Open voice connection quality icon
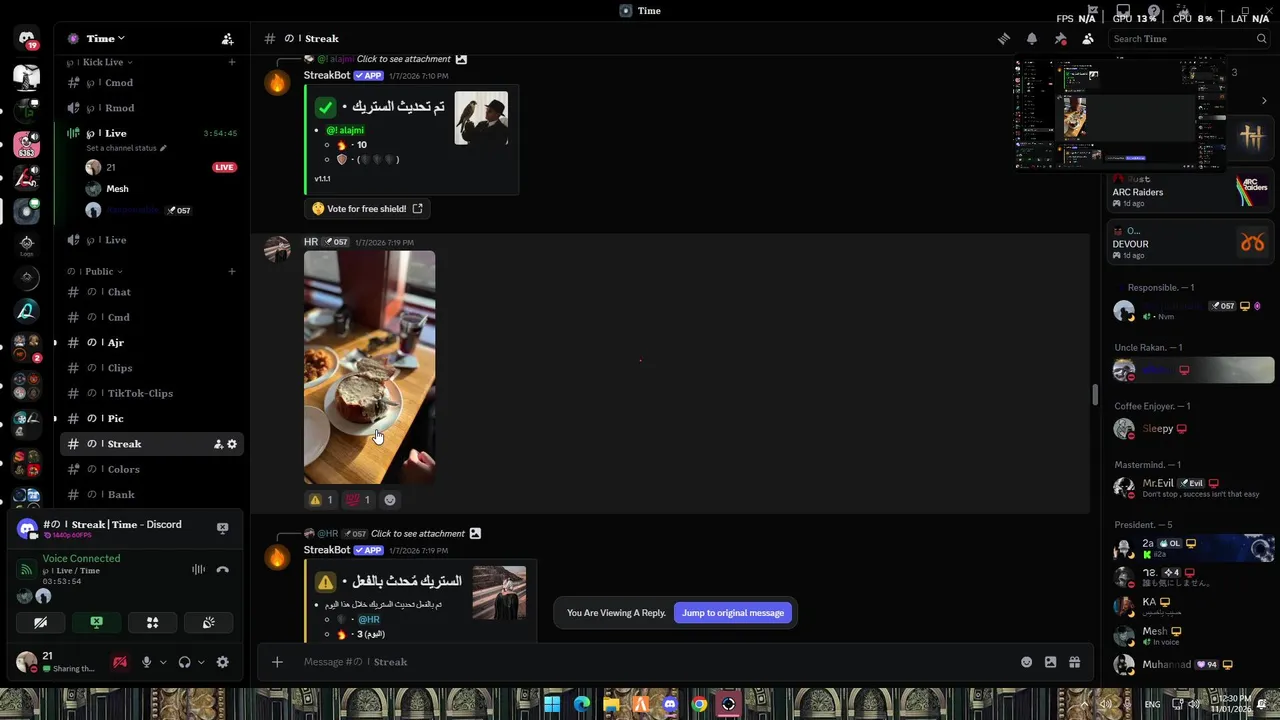 coord(27,569)
